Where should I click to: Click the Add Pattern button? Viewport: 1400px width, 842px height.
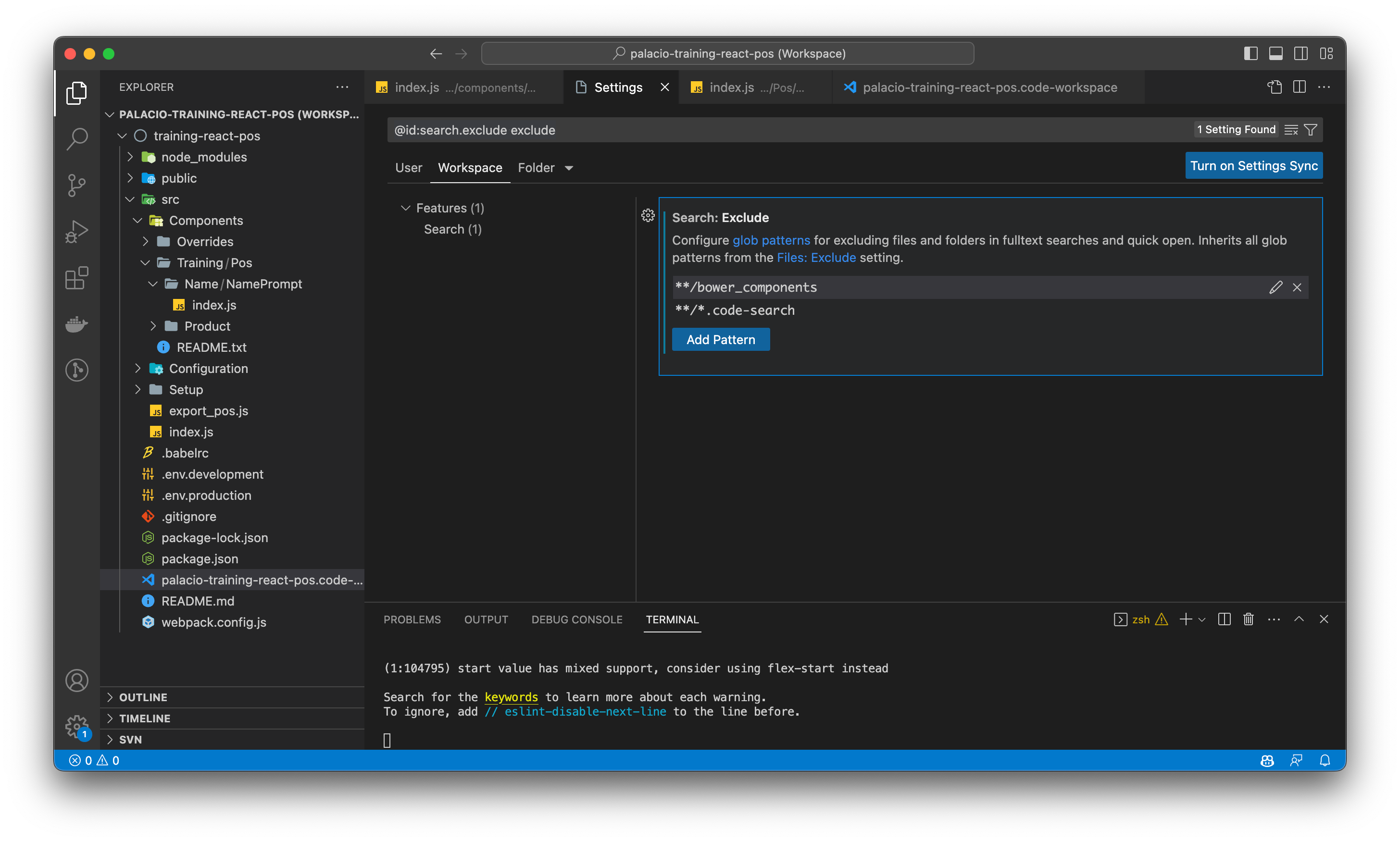tap(721, 339)
